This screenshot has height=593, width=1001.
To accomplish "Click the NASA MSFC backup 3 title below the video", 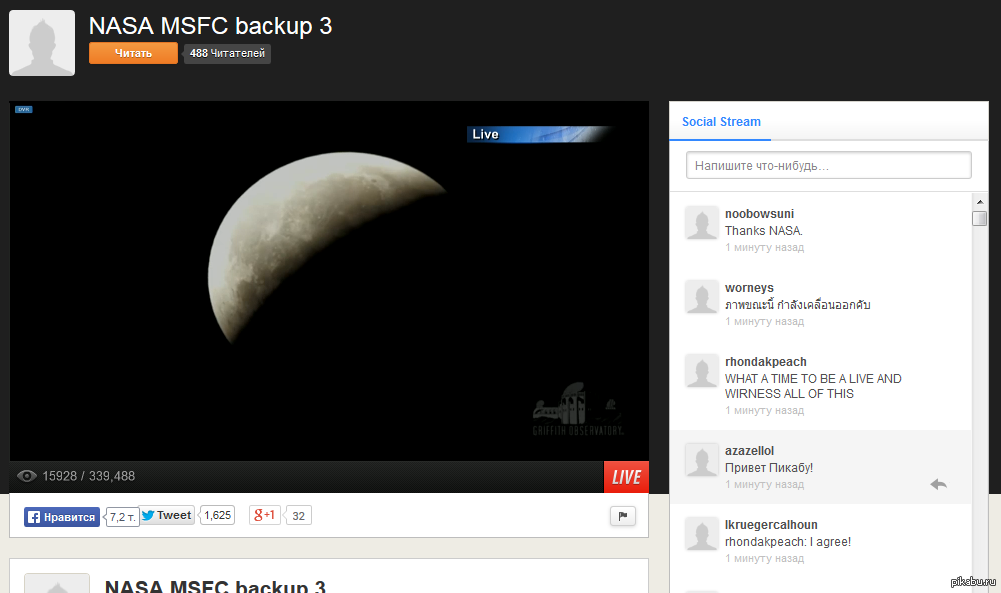I will (215, 586).
